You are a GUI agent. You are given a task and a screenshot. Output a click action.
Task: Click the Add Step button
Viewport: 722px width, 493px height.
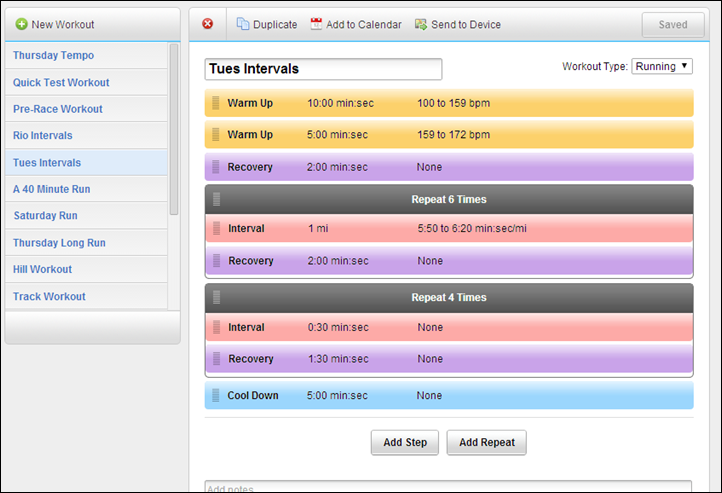[405, 442]
